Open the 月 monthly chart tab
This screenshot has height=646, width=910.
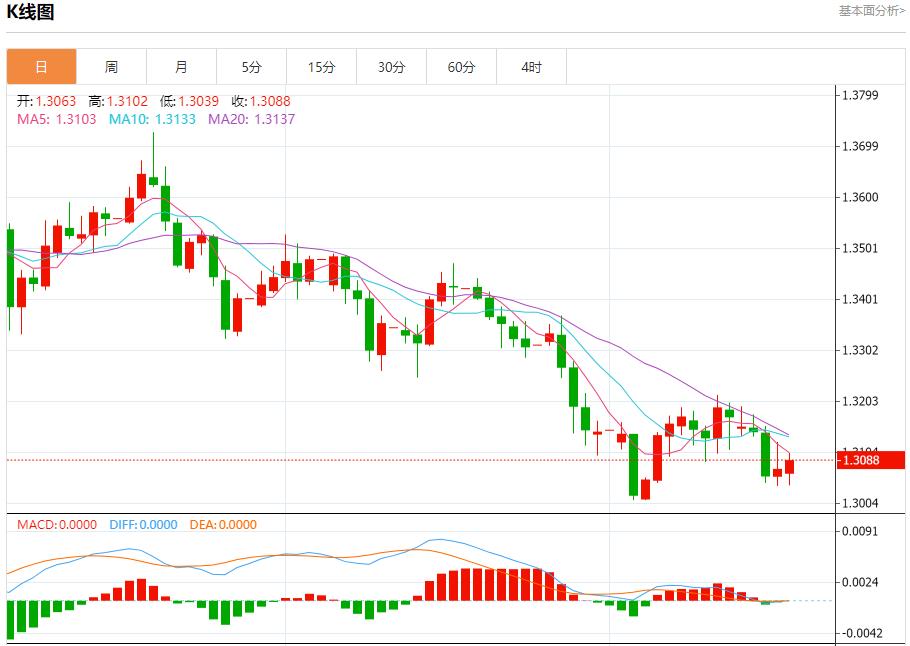tap(181, 67)
